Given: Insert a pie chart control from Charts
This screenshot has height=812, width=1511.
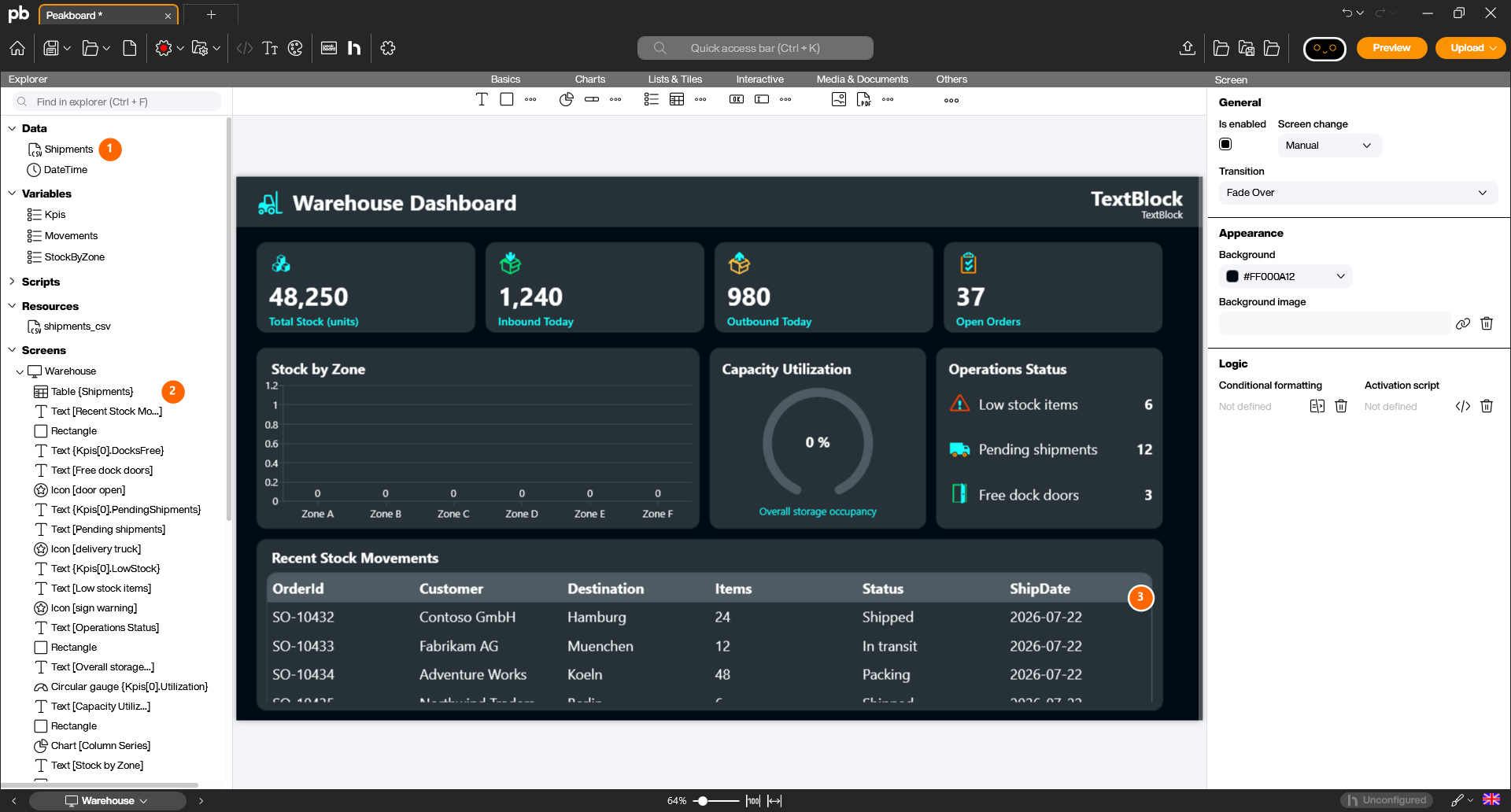Looking at the screenshot, I should pos(567,99).
